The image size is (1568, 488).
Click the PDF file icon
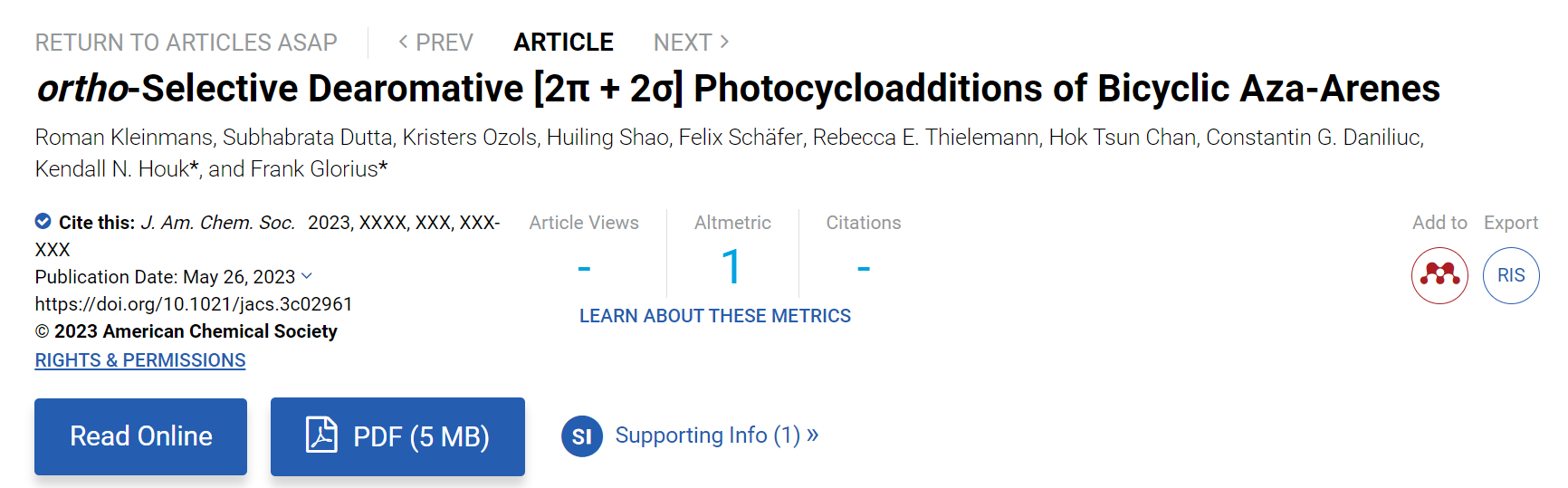coord(321,435)
